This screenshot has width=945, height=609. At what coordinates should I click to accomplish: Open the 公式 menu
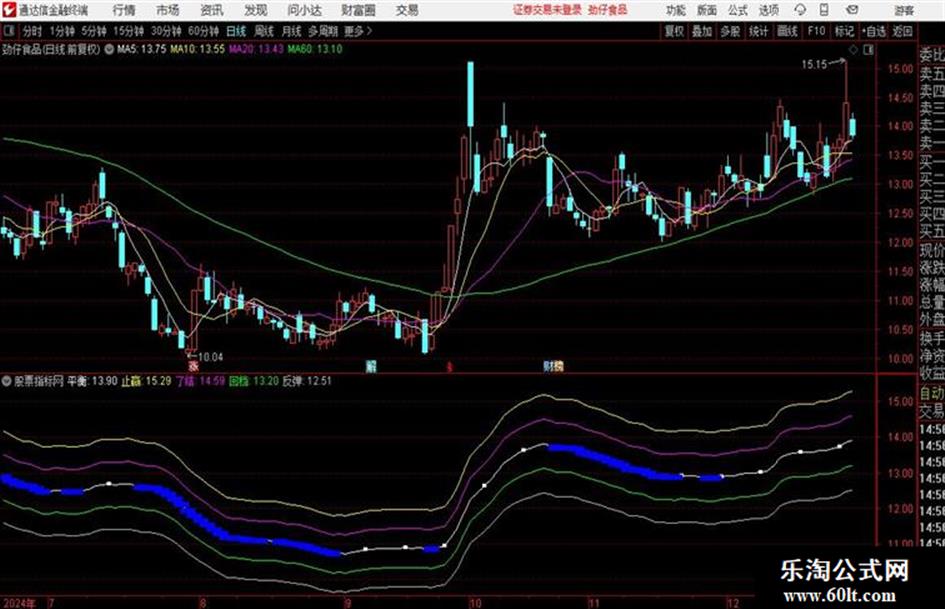738,10
